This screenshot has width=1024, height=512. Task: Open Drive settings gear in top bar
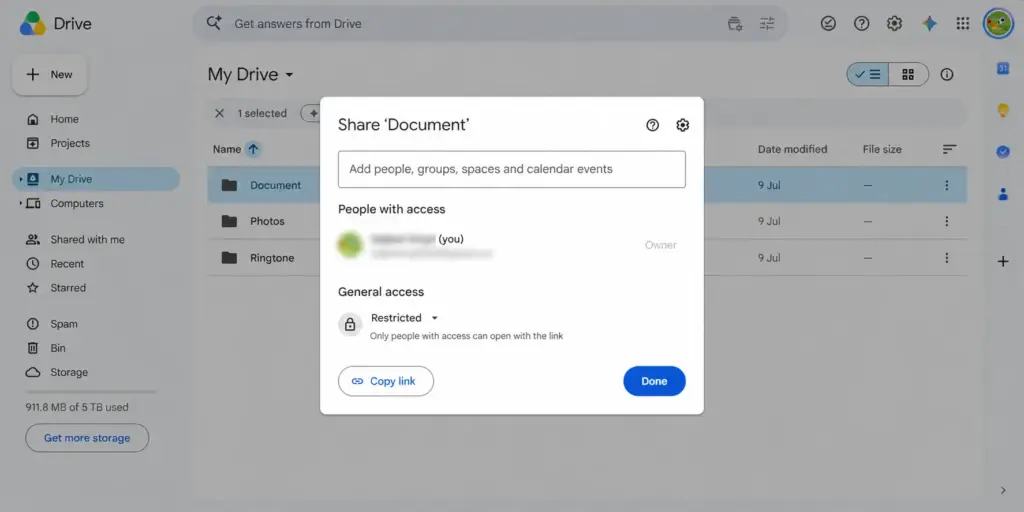(894, 24)
